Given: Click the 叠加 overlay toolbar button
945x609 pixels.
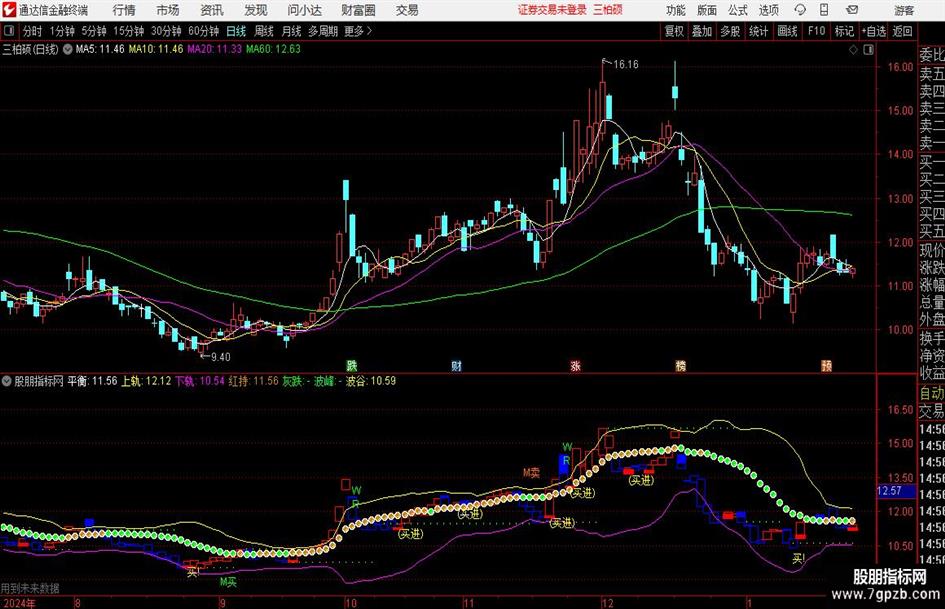Looking at the screenshot, I should click(702, 31).
